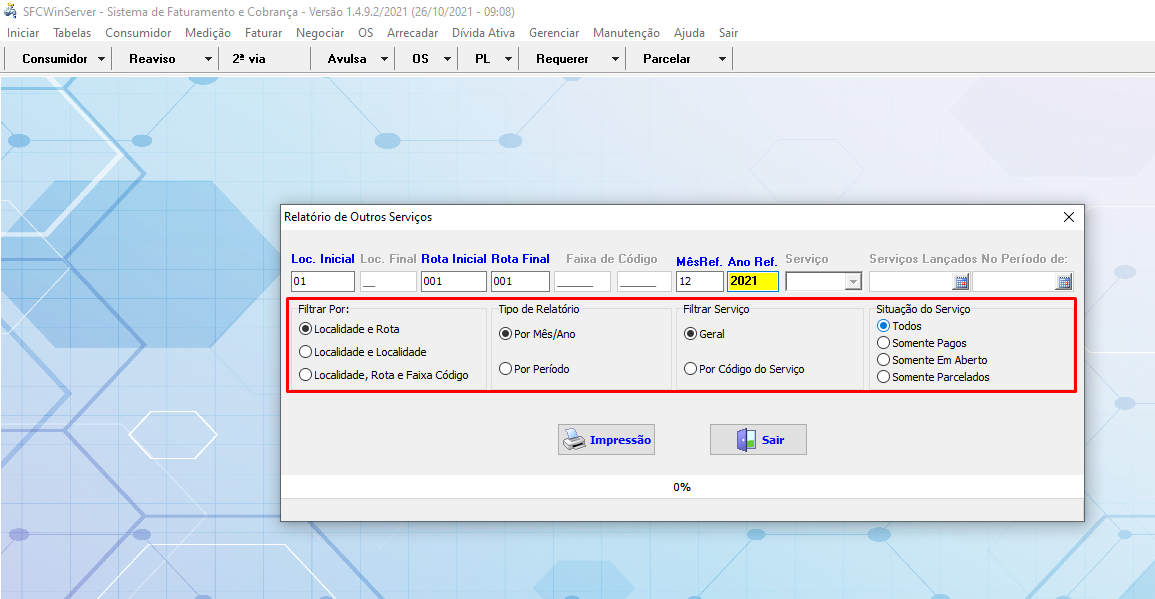Expand the Parcelar toolbar dropdown arrow
This screenshot has width=1155, height=599.
click(722, 59)
